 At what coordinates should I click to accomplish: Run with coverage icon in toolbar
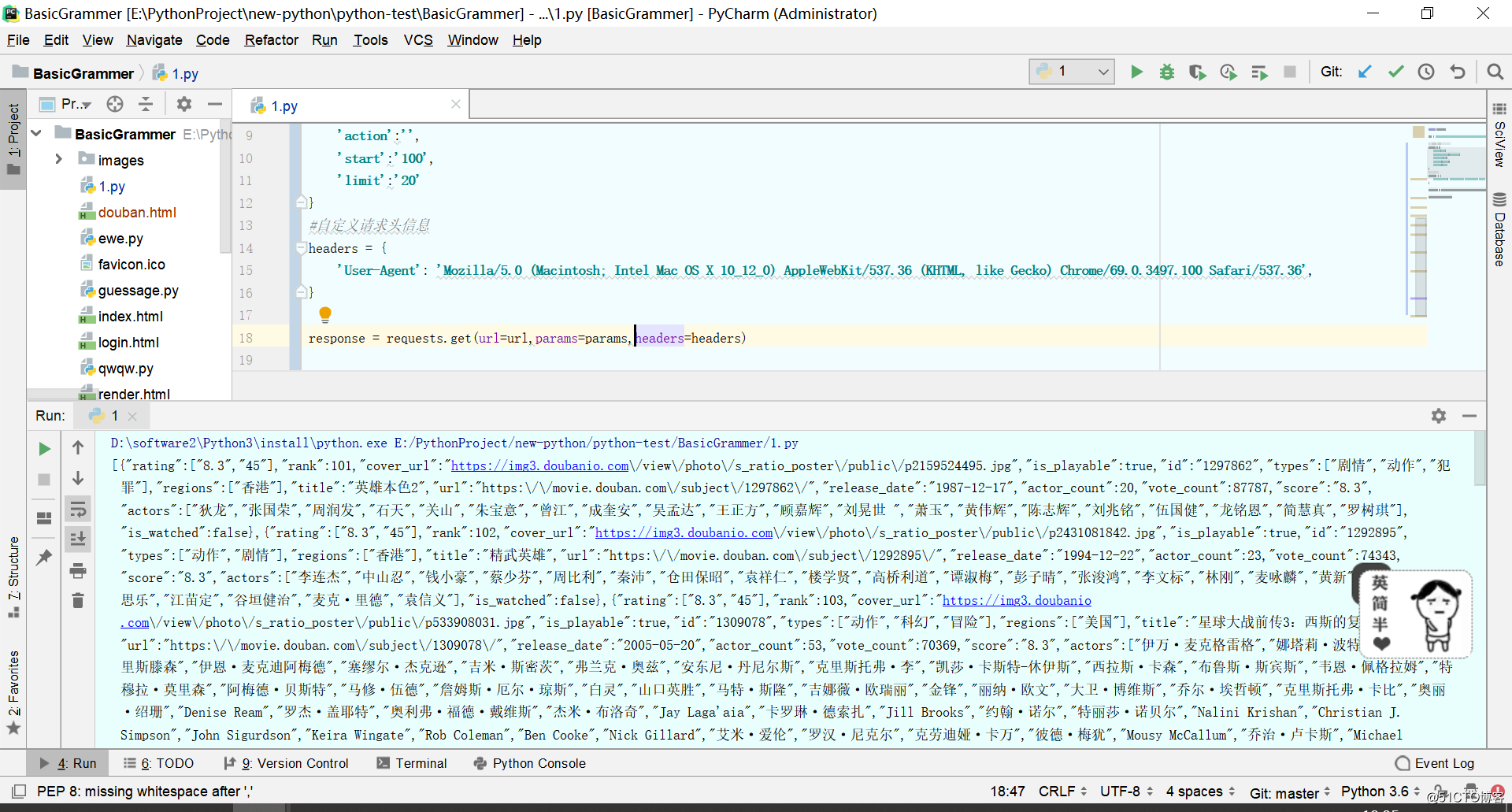pyautogui.click(x=1198, y=72)
